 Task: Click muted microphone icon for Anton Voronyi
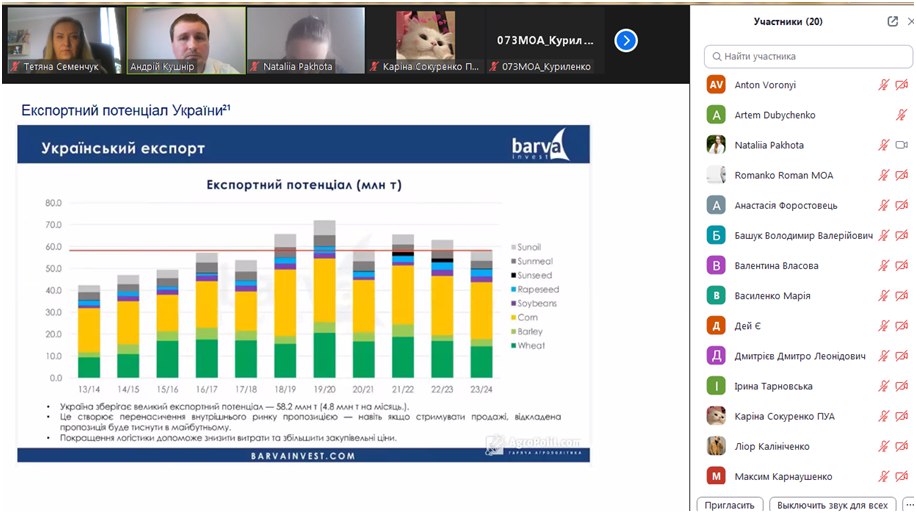point(883,85)
